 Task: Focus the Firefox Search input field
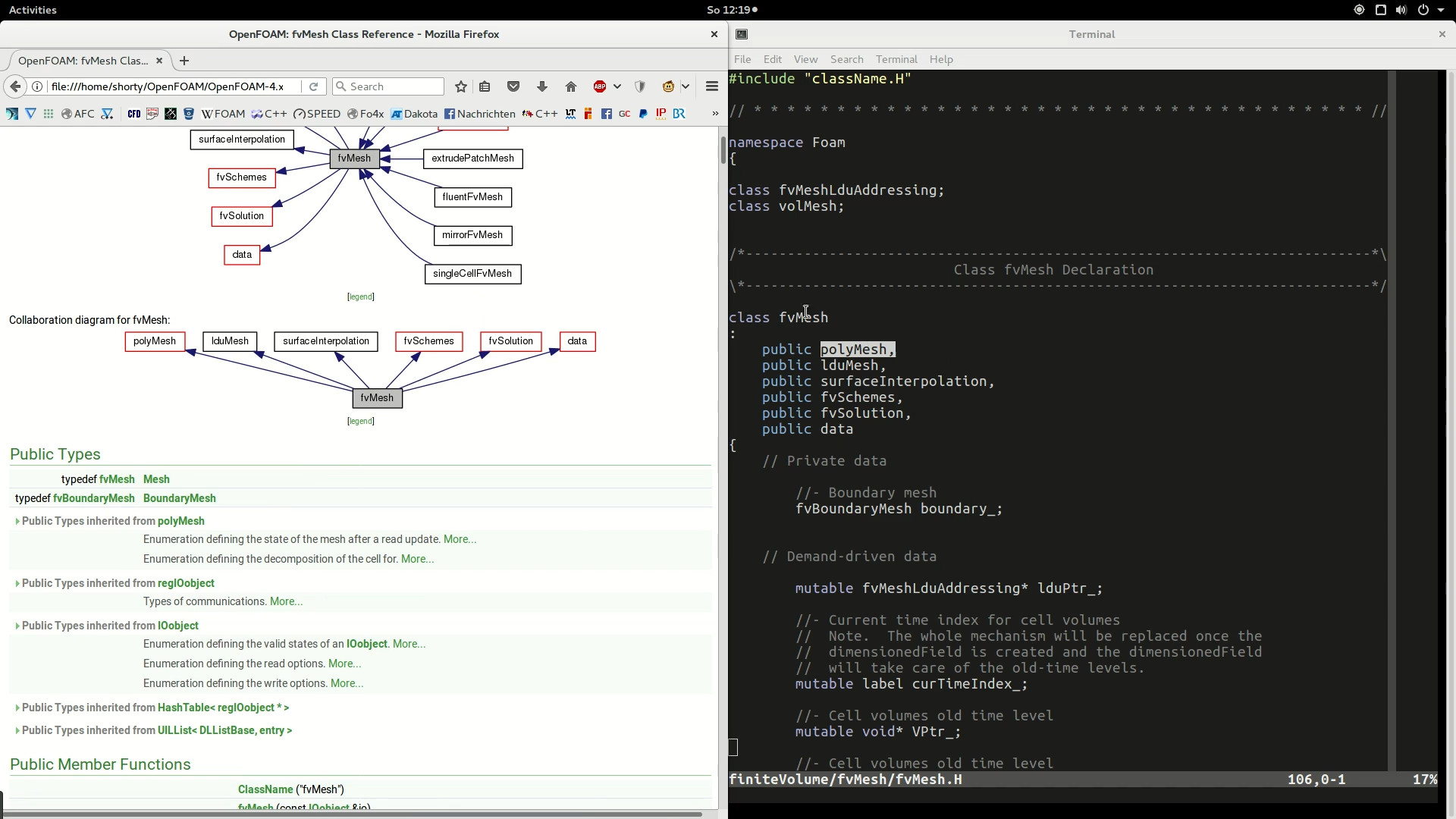[x=388, y=86]
